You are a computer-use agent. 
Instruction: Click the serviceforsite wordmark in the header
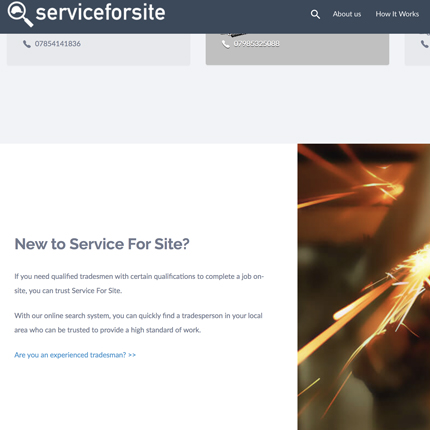click(100, 12)
